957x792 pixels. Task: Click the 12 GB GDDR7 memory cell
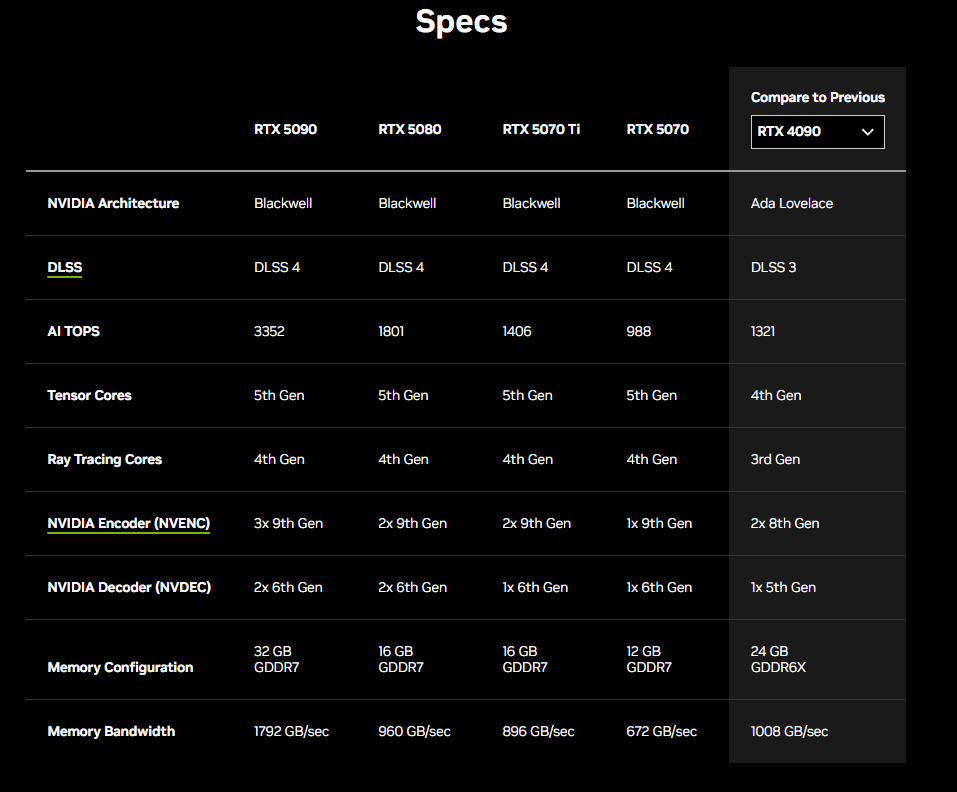[x=649, y=660]
